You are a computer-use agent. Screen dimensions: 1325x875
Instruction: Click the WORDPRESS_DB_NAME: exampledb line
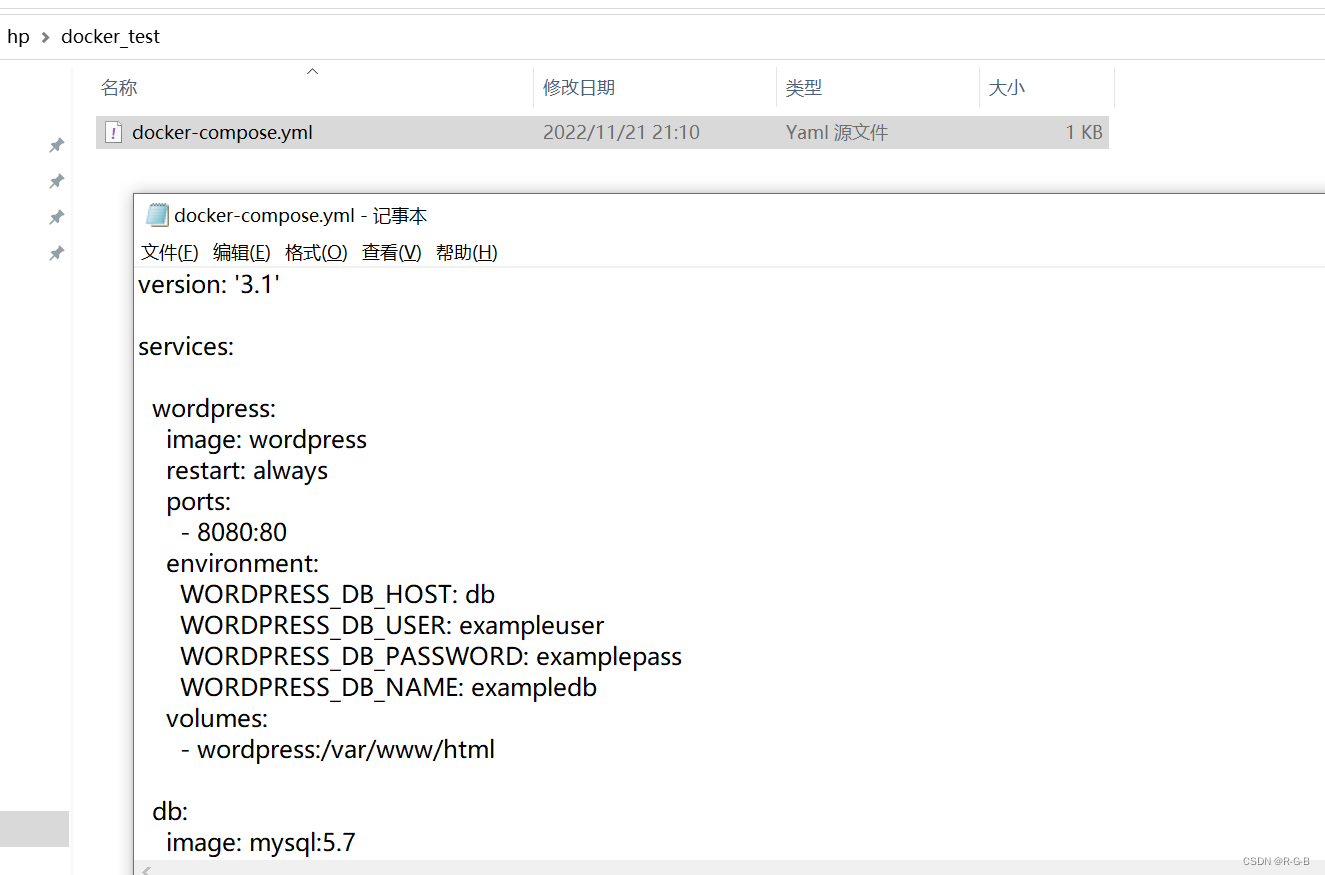389,688
